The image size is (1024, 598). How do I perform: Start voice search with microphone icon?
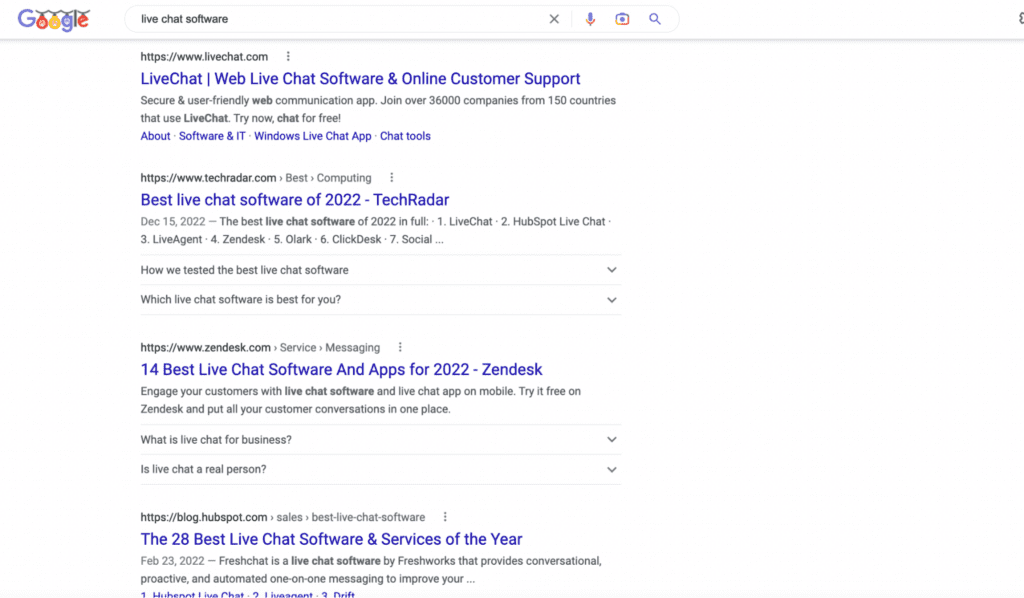590,19
